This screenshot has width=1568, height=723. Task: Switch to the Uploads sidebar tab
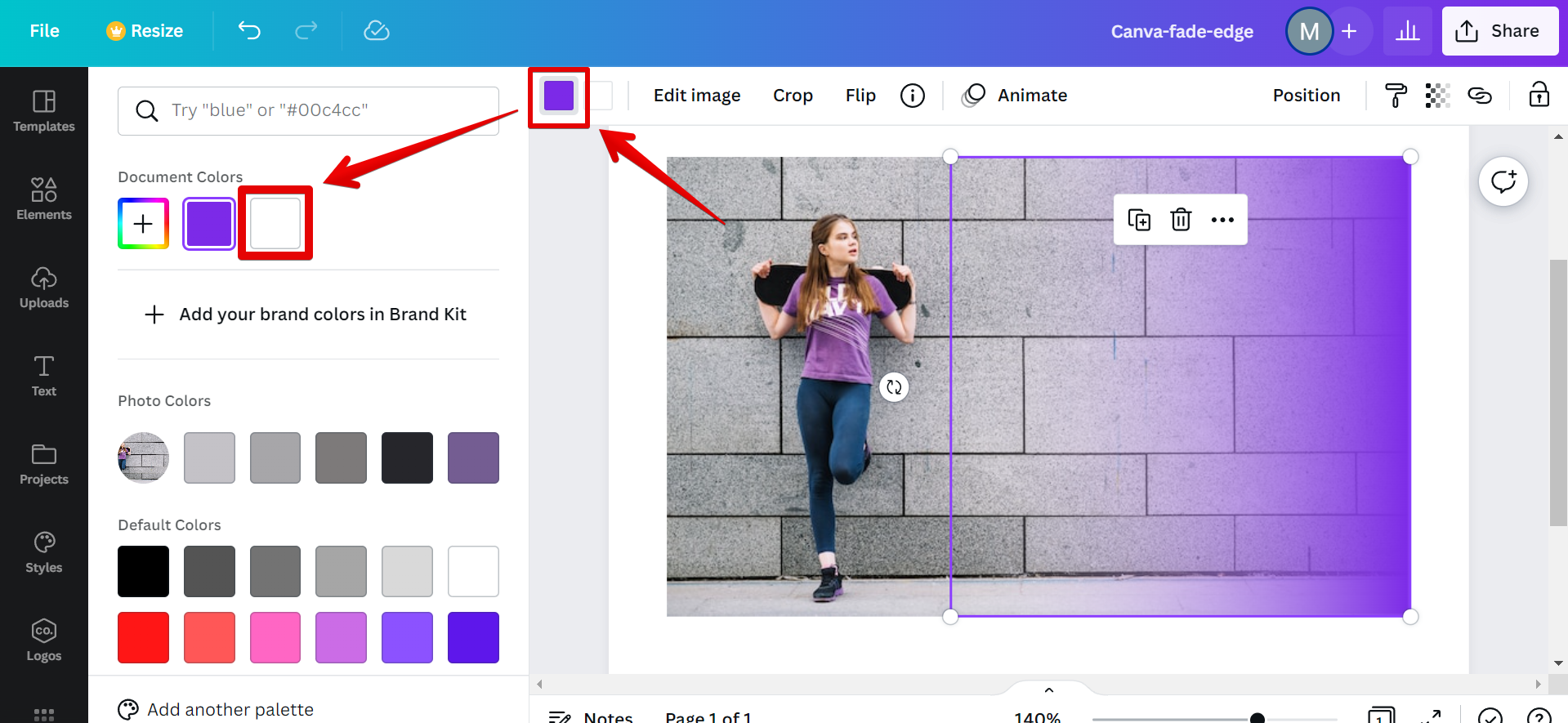44,287
